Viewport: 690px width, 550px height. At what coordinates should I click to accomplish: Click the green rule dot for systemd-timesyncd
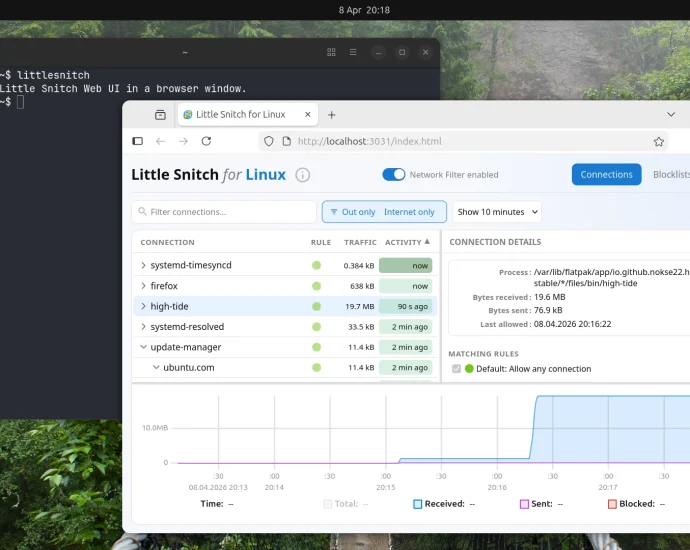316,265
